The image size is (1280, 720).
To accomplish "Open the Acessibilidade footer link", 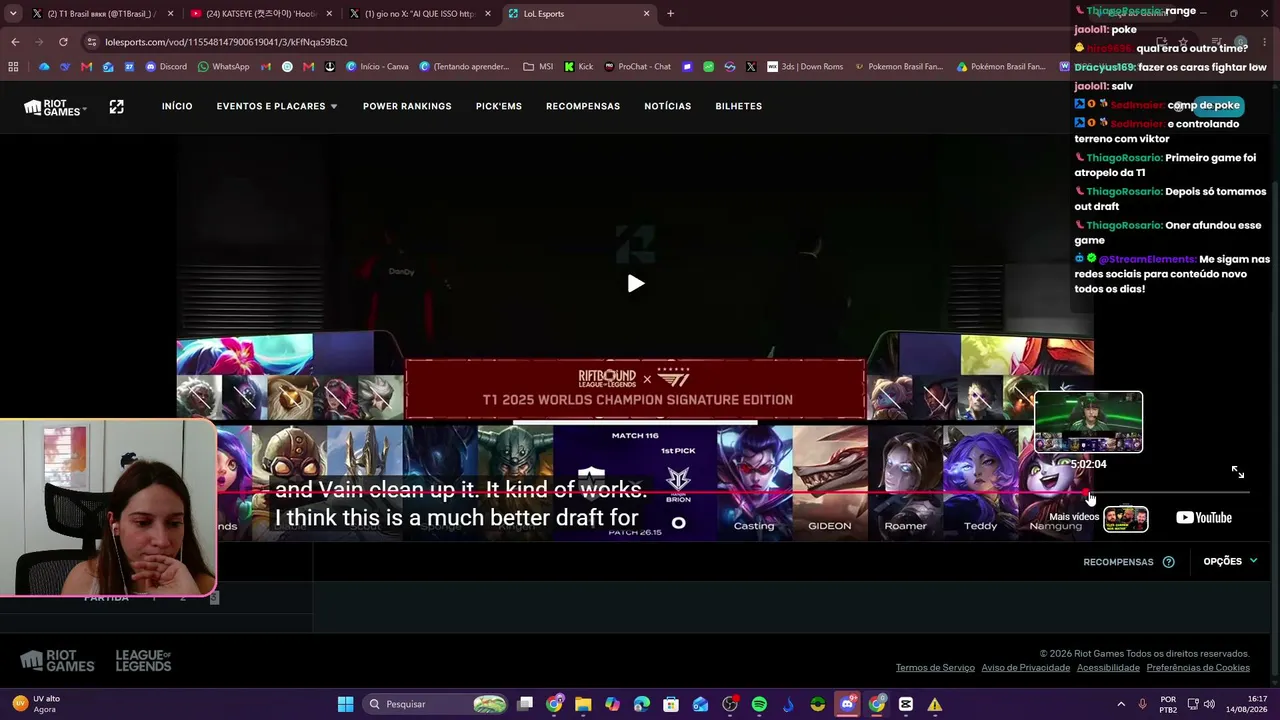I will pos(1108,668).
